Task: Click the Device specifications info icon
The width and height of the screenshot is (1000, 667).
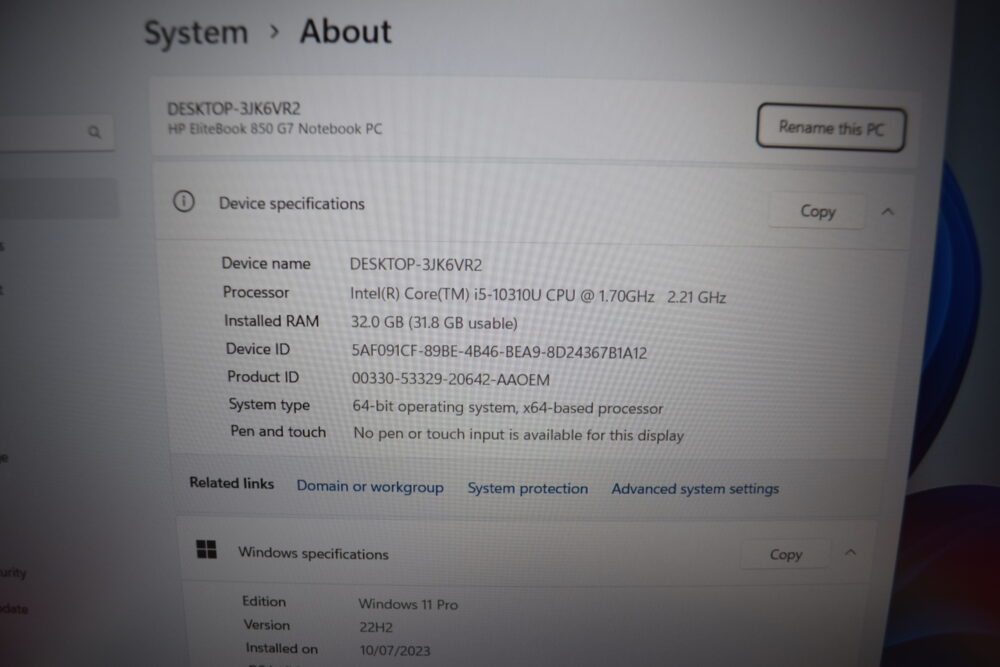Action: pyautogui.click(x=184, y=202)
